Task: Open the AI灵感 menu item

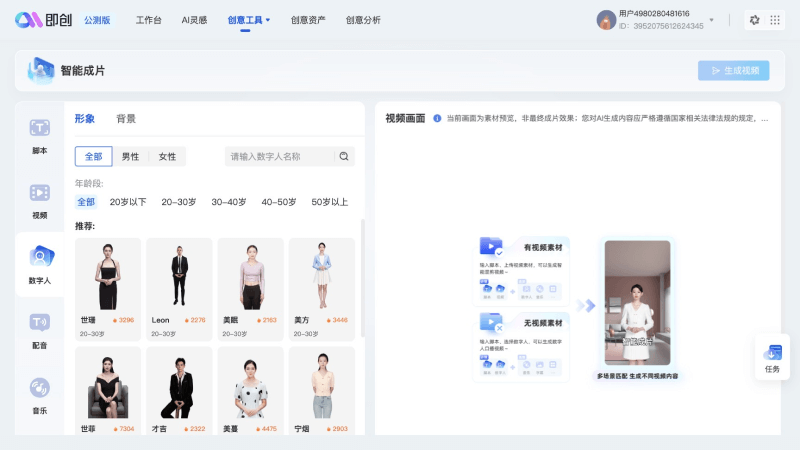Action: pyautogui.click(x=194, y=20)
